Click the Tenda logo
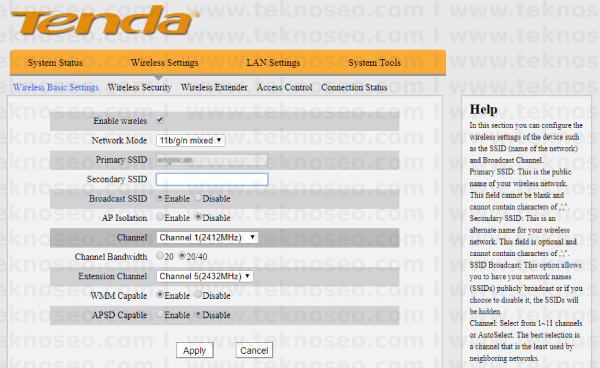The image size is (600, 368). click(105, 20)
